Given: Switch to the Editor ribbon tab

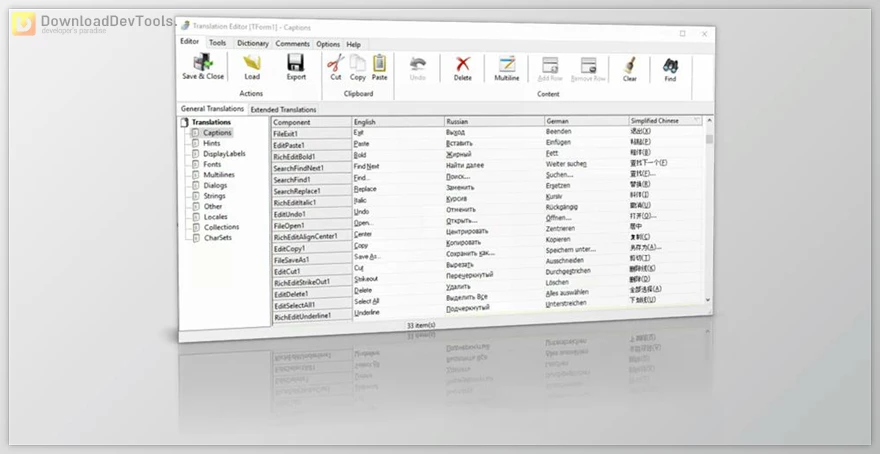Looking at the screenshot, I should click(x=190, y=41).
